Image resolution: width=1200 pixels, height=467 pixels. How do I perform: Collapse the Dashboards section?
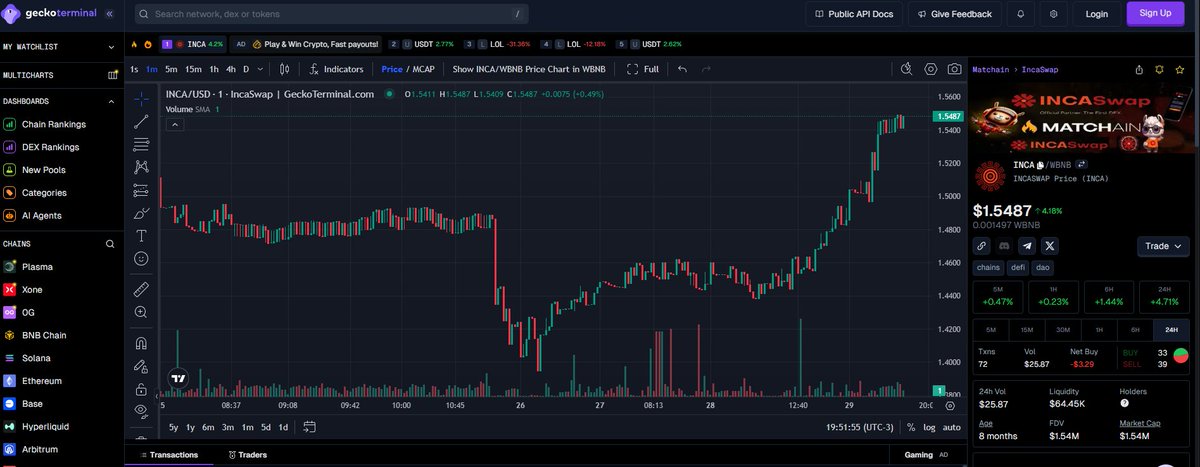coord(112,101)
